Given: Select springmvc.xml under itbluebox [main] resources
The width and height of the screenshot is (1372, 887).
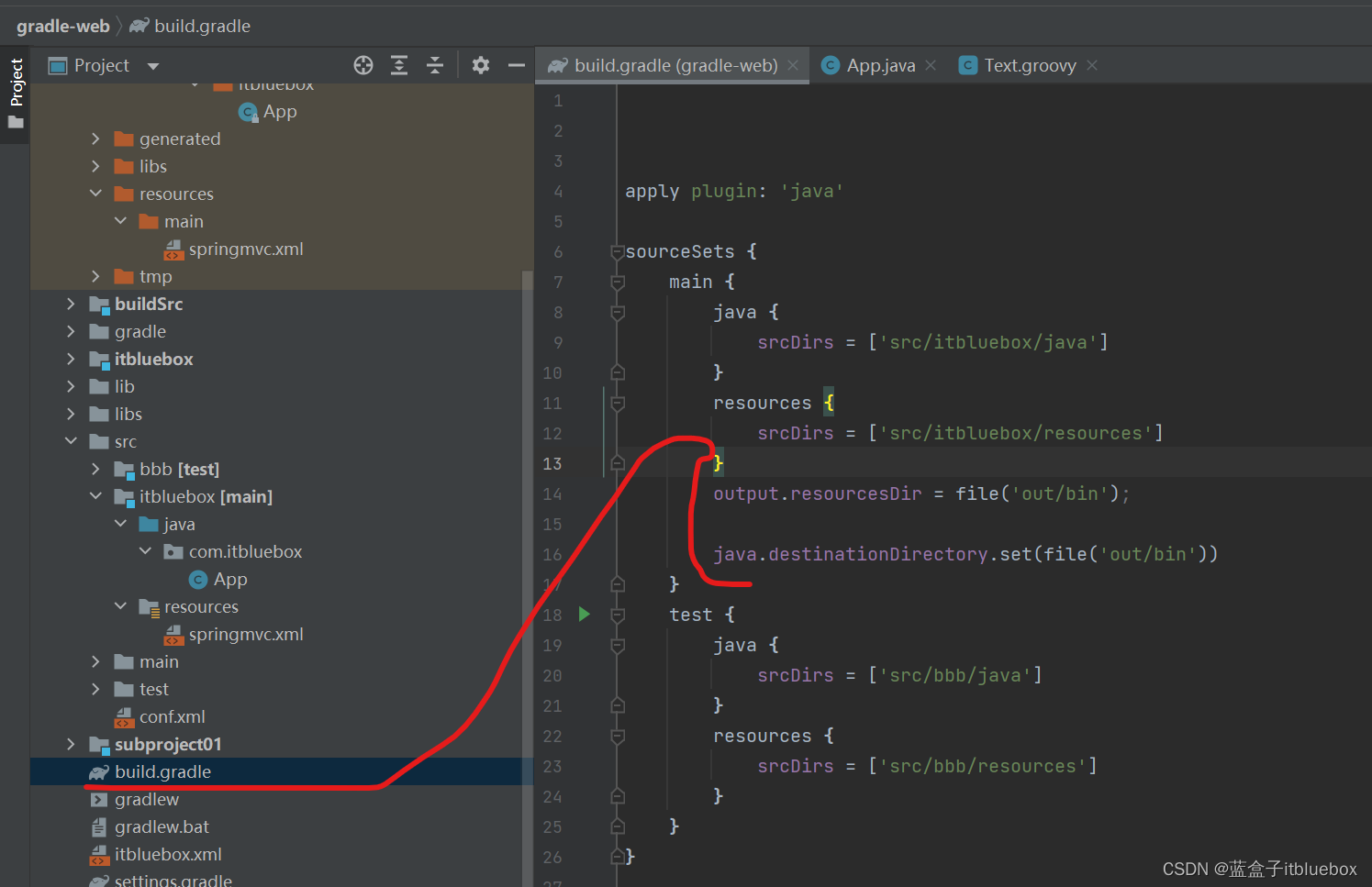Looking at the screenshot, I should pyautogui.click(x=246, y=634).
